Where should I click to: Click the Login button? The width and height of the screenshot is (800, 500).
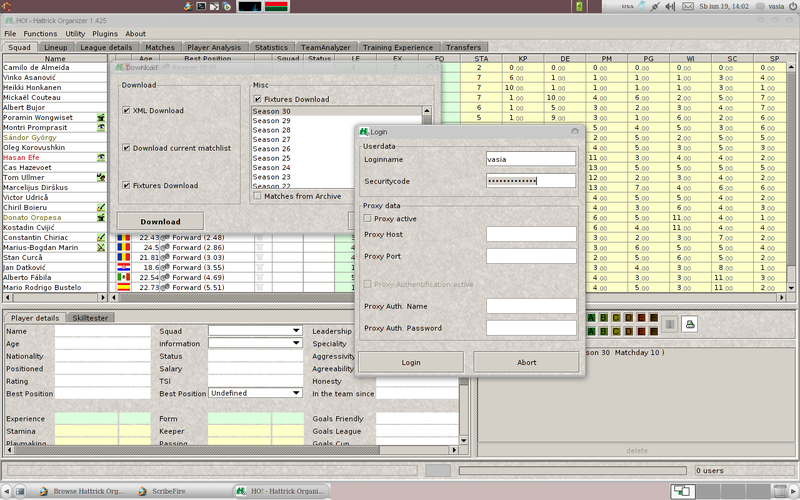click(x=411, y=362)
